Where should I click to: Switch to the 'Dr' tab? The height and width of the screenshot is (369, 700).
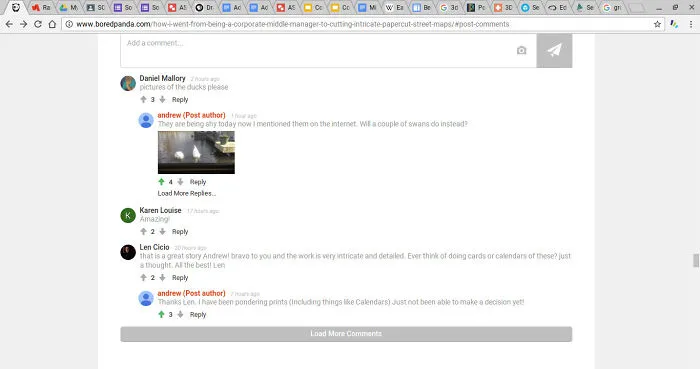204,8
